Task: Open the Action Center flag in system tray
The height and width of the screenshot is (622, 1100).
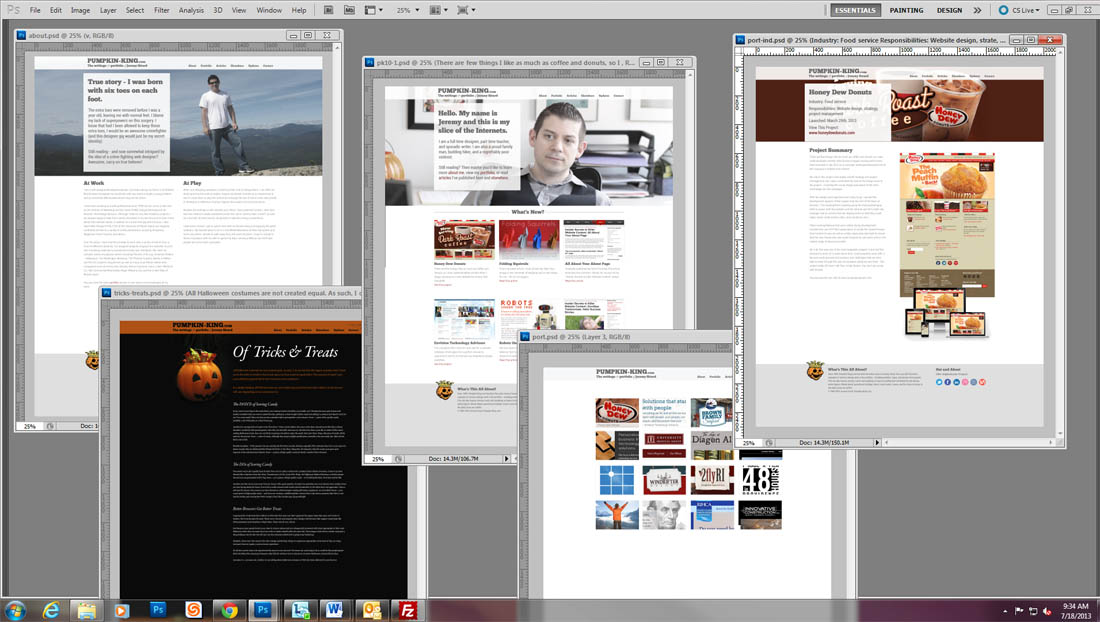Action: [x=1019, y=611]
